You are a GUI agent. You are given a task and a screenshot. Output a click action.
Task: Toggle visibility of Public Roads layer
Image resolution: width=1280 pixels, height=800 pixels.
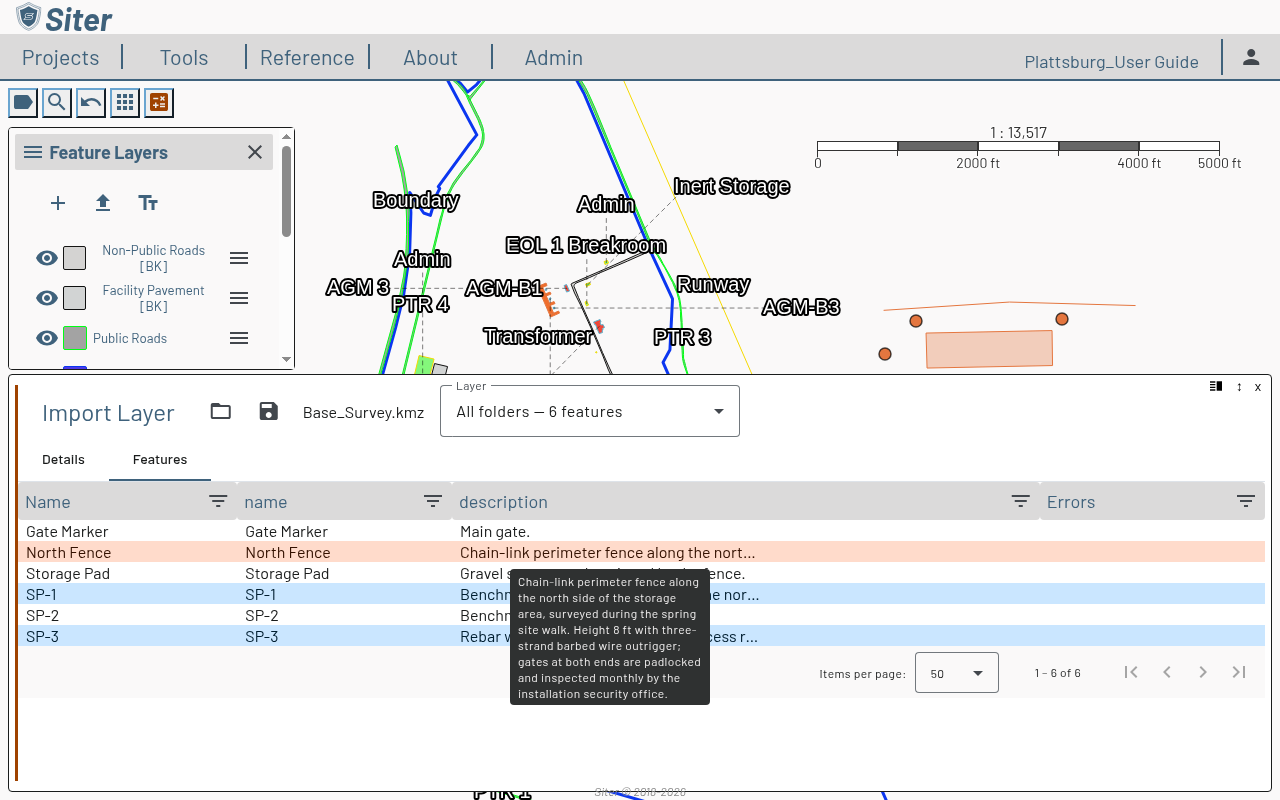pyautogui.click(x=47, y=338)
